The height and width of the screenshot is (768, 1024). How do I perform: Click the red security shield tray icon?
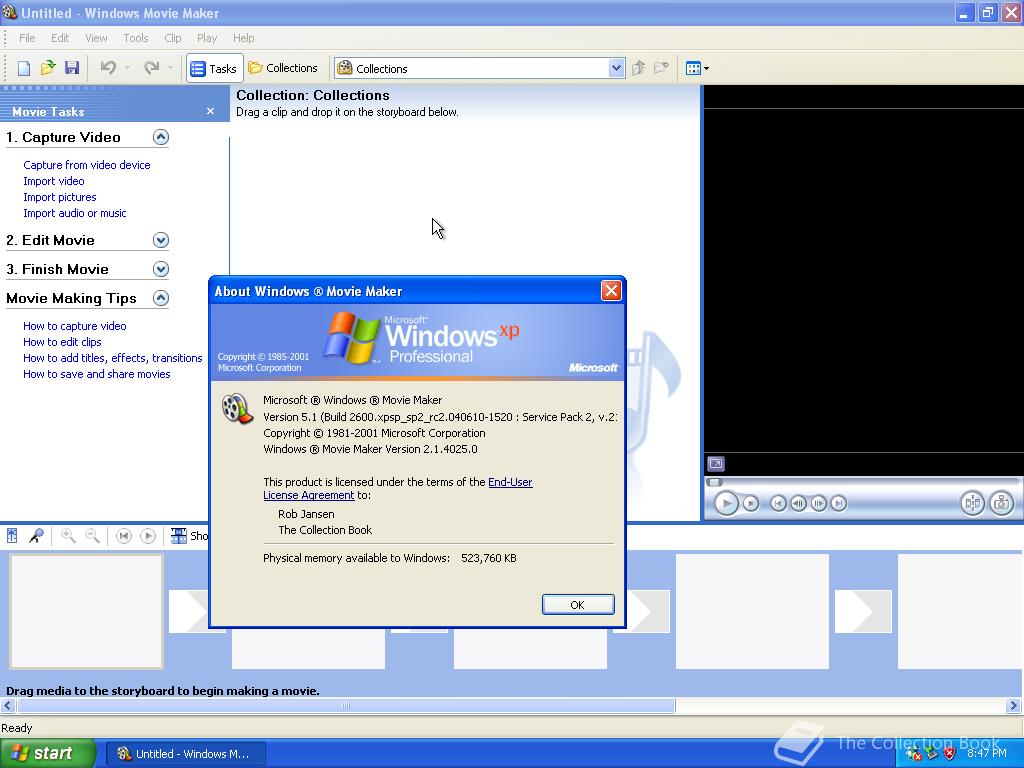tap(949, 754)
